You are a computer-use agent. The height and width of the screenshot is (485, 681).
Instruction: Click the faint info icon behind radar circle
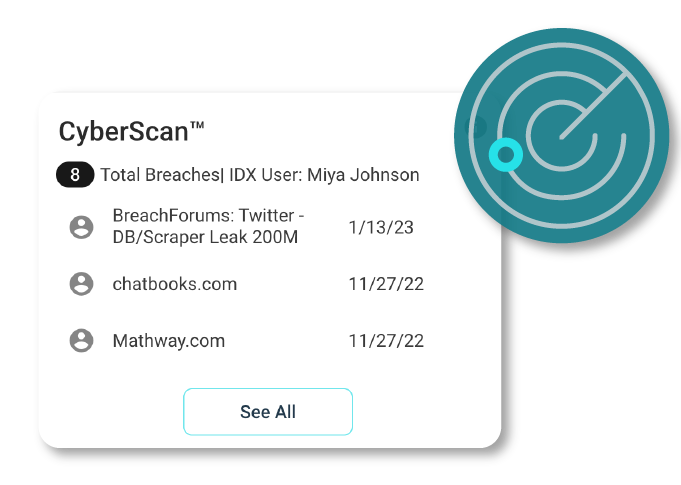click(476, 128)
